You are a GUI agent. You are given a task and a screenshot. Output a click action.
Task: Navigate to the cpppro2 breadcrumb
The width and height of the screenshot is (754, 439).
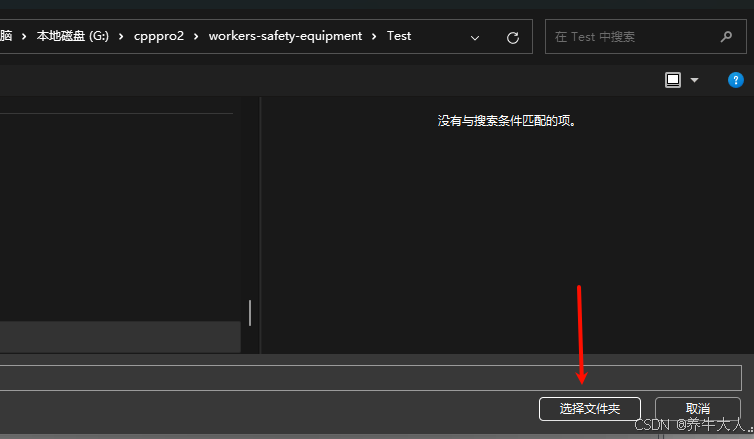pyautogui.click(x=159, y=36)
